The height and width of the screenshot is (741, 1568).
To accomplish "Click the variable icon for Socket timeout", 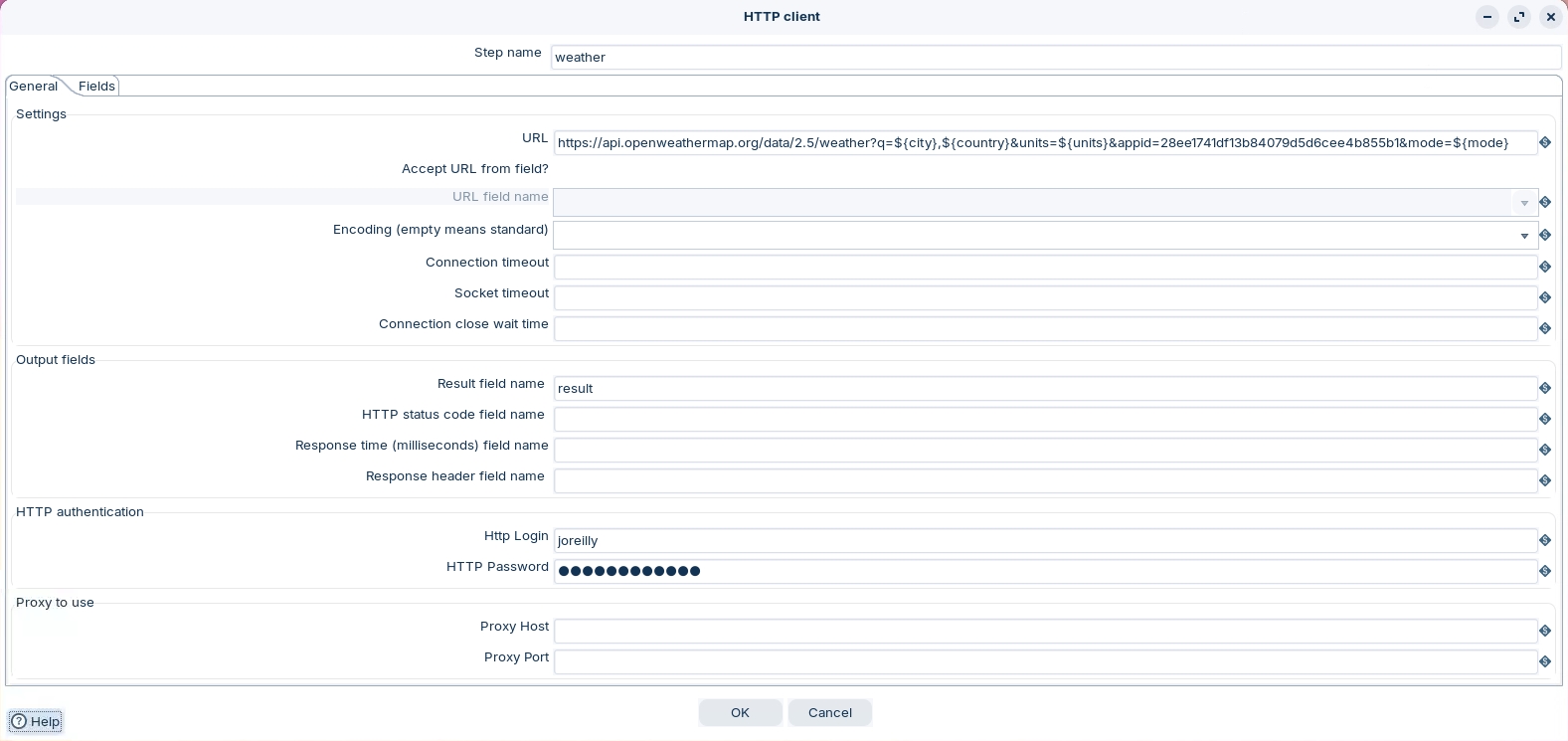I will pyautogui.click(x=1545, y=297).
